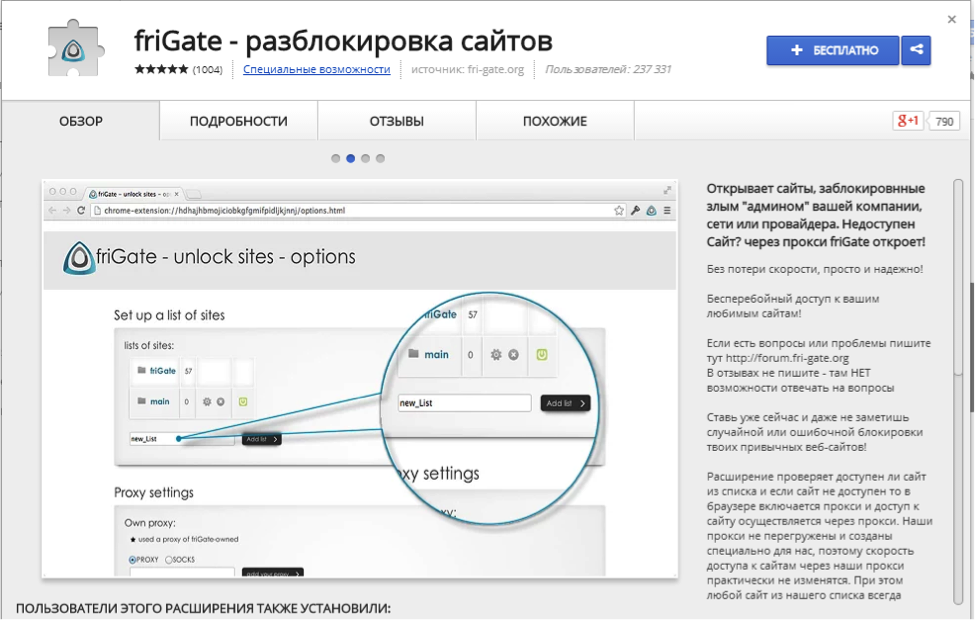
Task: Click the magnified remove list icon
Action: pos(514,354)
